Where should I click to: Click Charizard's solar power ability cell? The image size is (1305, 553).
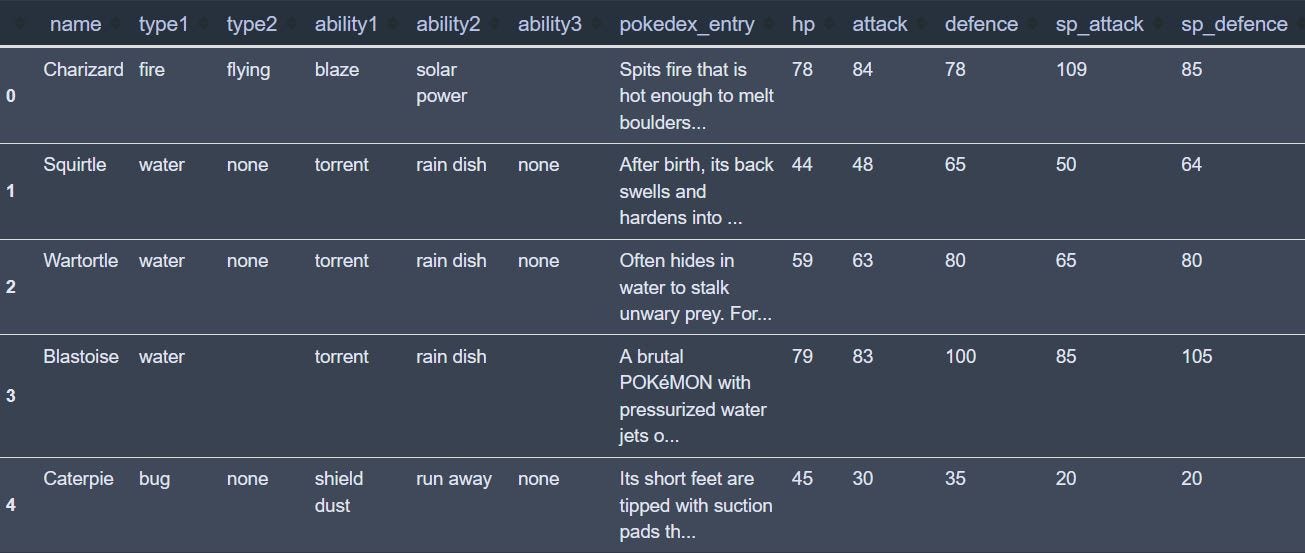[441, 83]
